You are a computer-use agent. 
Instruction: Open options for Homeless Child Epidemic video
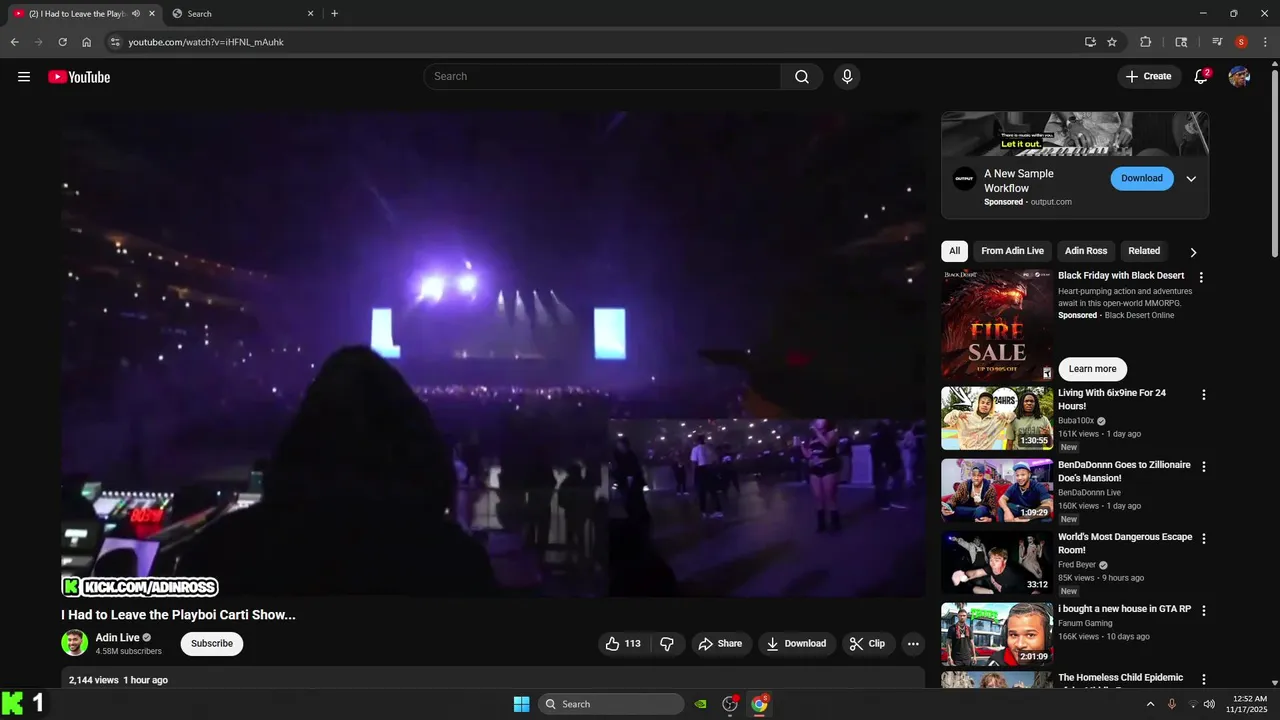tap(1203, 680)
